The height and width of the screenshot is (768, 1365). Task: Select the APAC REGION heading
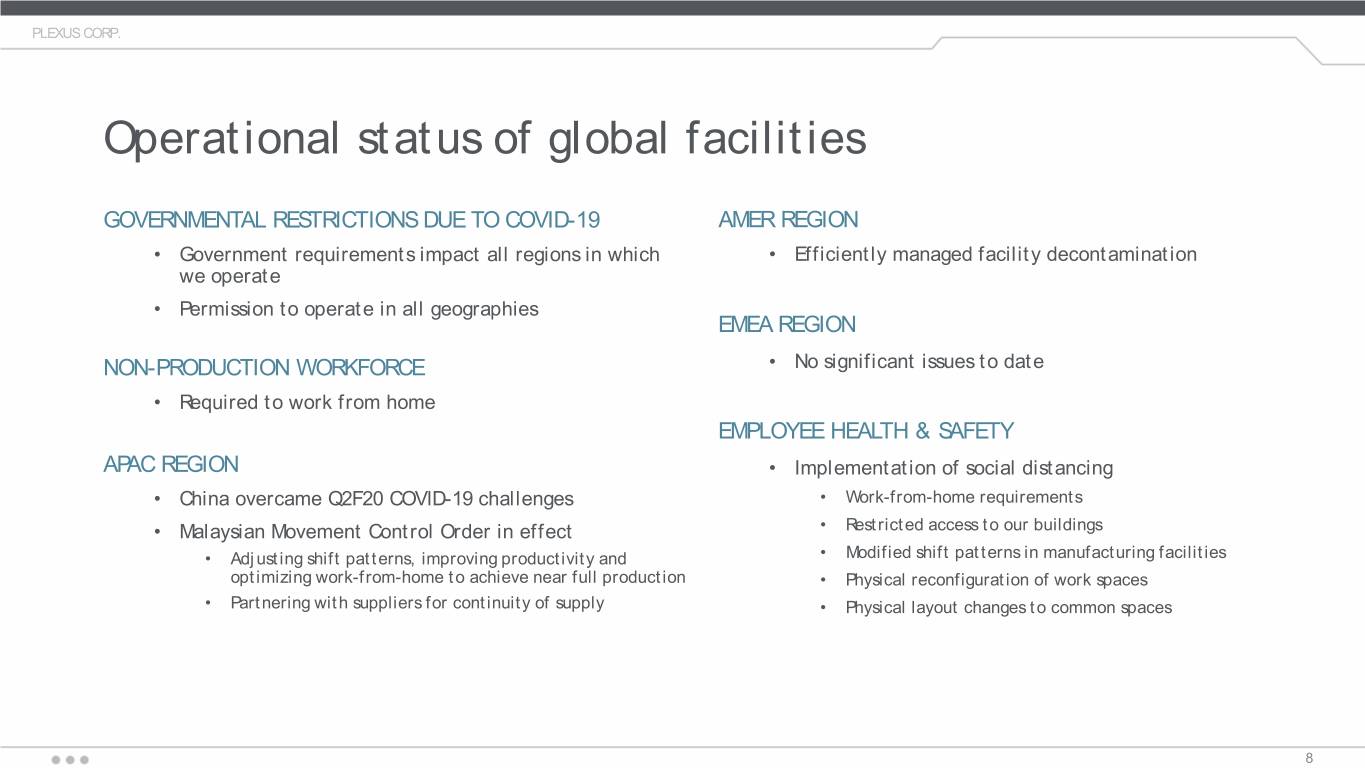(171, 464)
